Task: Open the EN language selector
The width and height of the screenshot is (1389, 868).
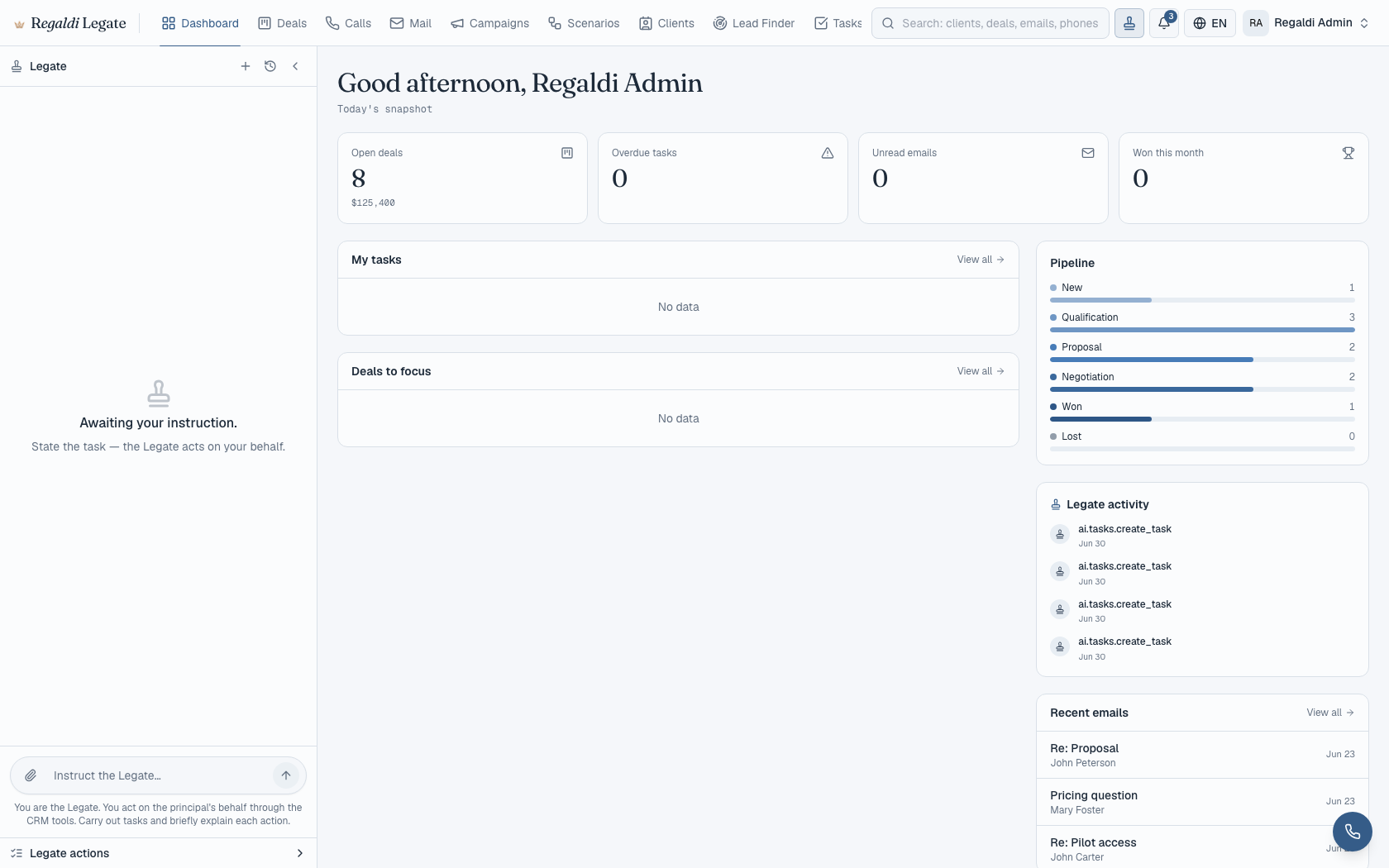Action: 1210,23
